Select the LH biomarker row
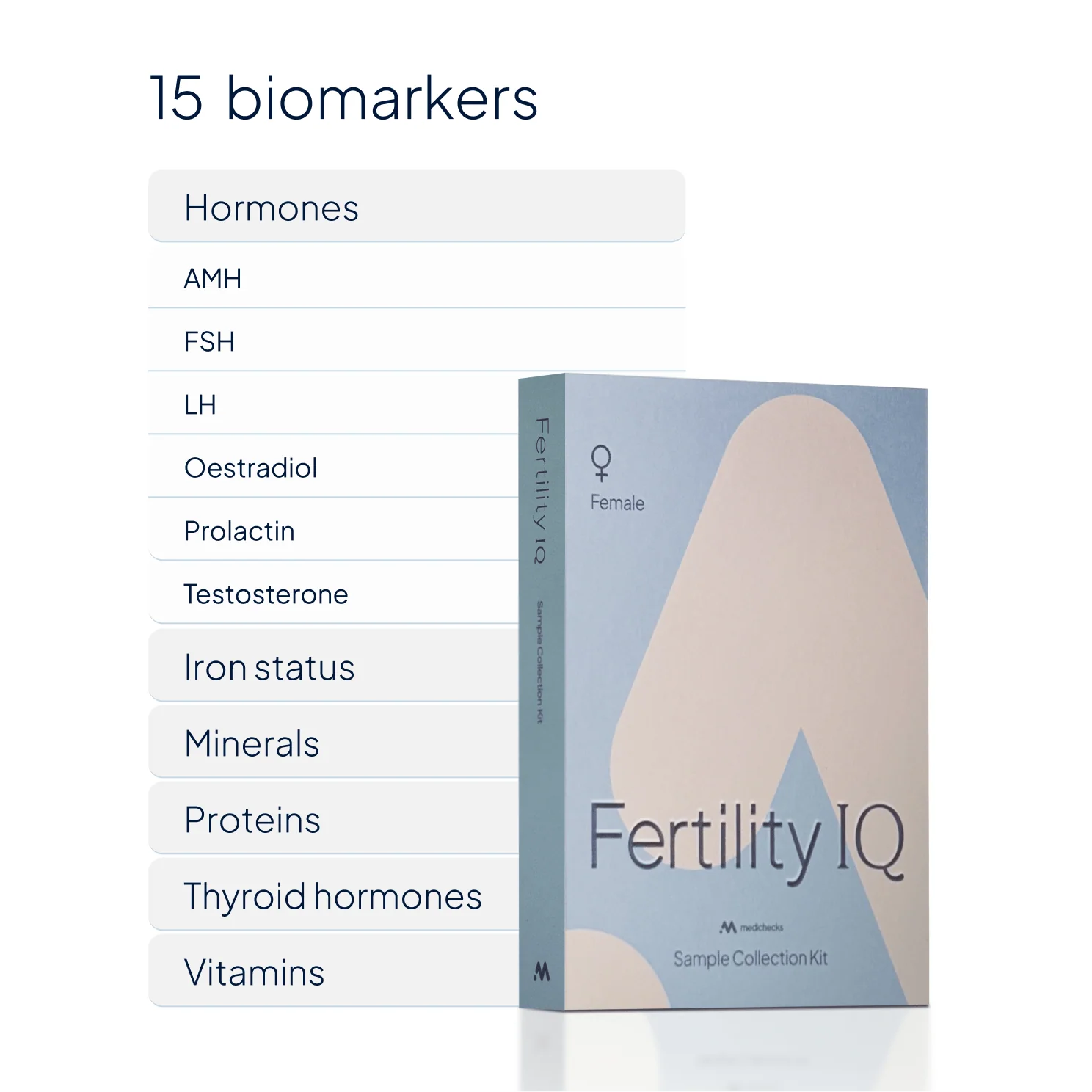1092x1092 pixels. 334,404
